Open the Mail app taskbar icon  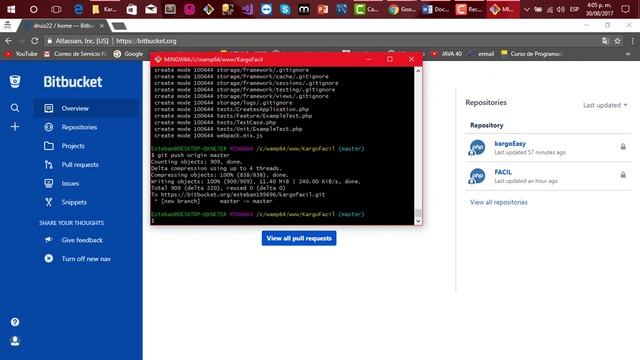[151, 9]
